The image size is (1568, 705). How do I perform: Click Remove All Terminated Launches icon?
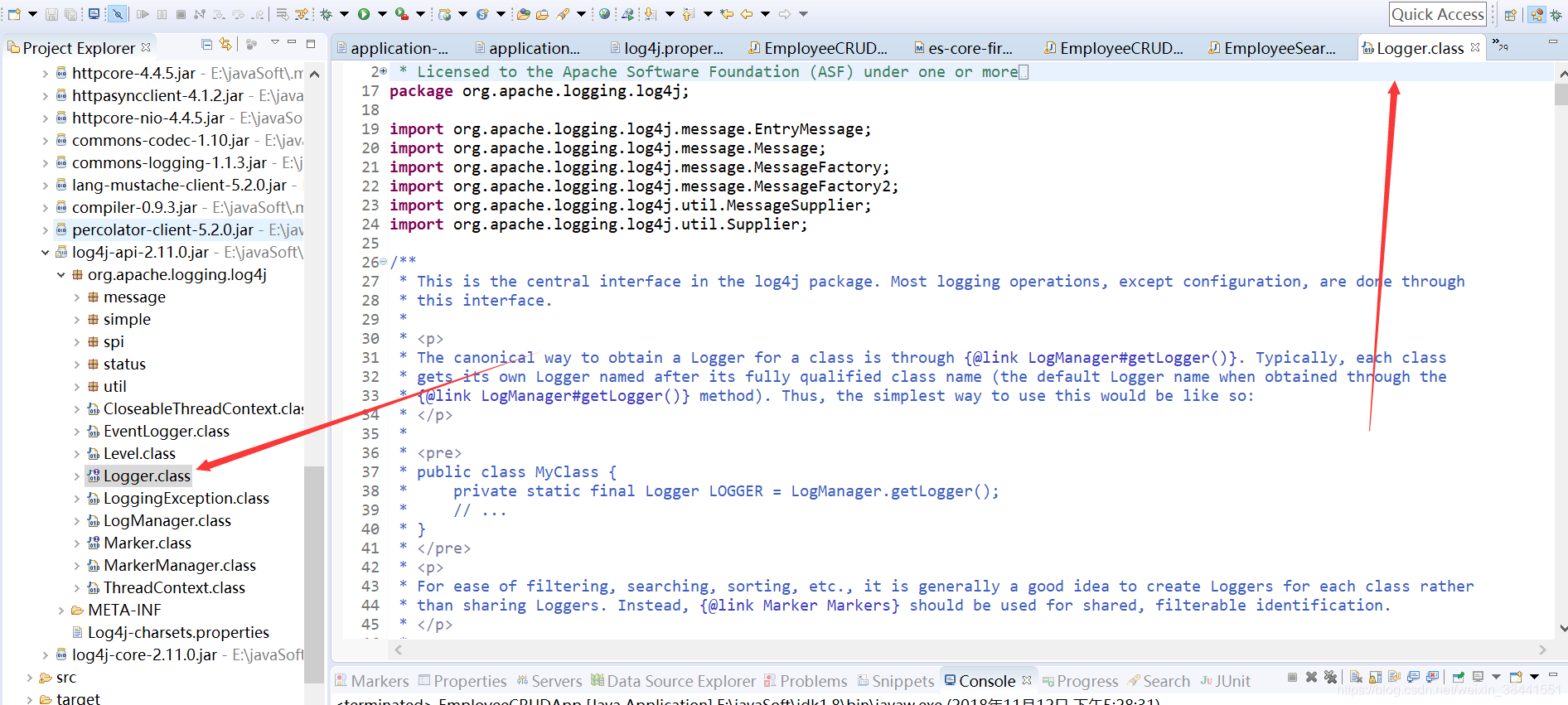1330,678
